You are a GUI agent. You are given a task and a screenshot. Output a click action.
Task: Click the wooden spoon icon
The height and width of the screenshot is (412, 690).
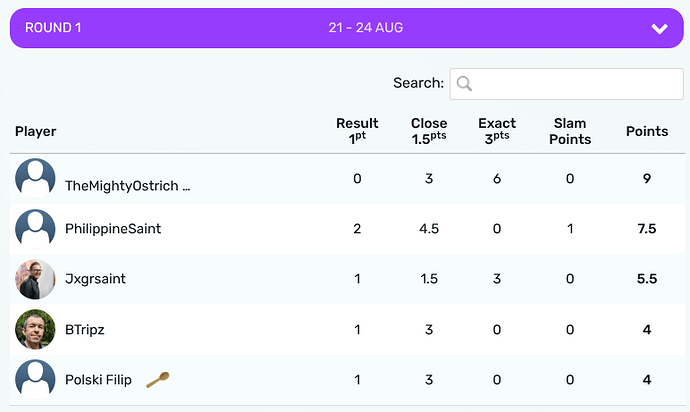point(158,379)
